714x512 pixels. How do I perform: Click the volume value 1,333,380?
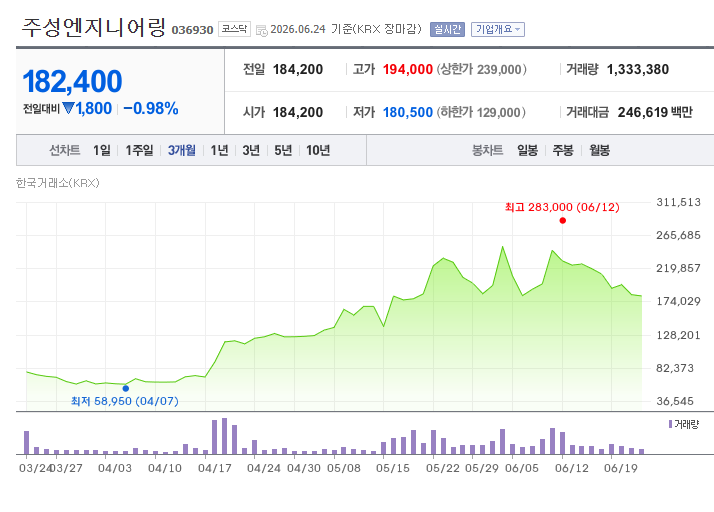point(638,69)
